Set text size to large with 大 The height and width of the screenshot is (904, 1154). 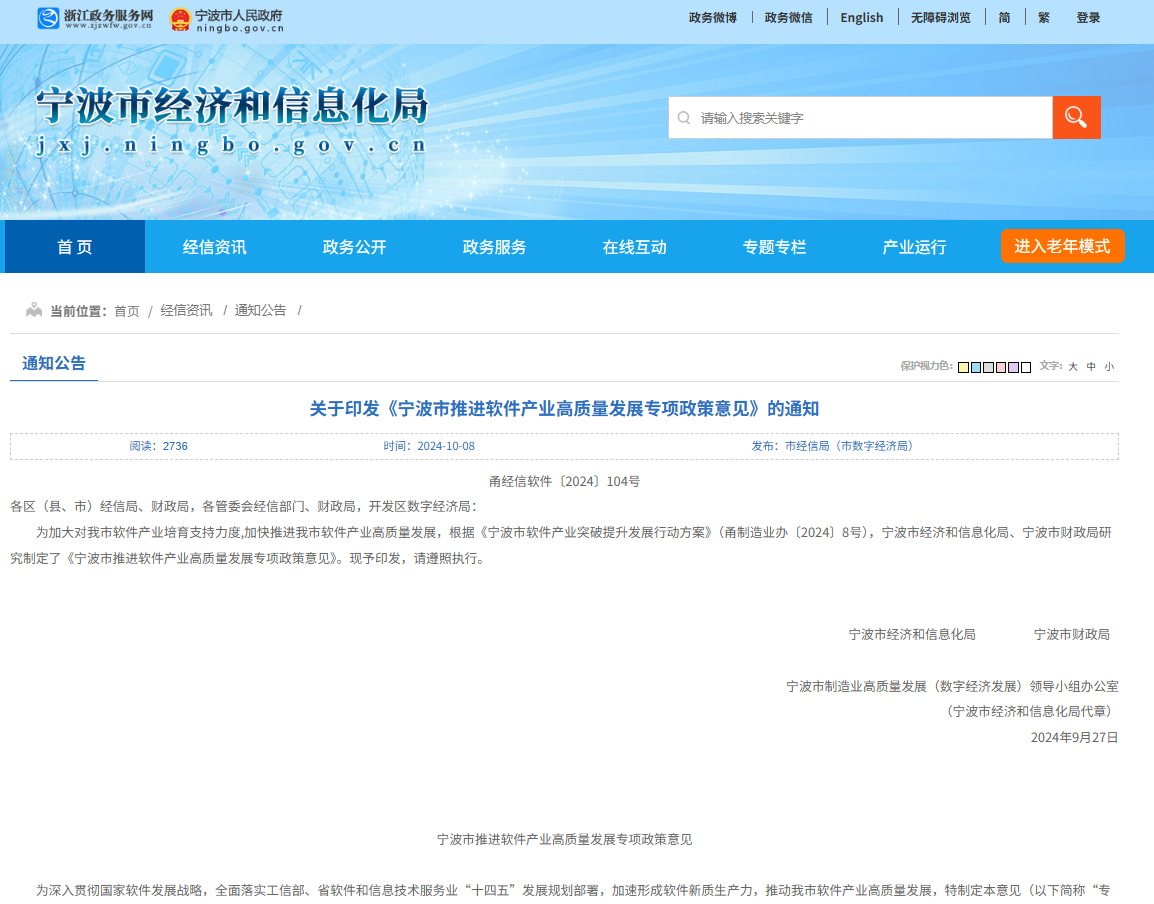point(1071,367)
